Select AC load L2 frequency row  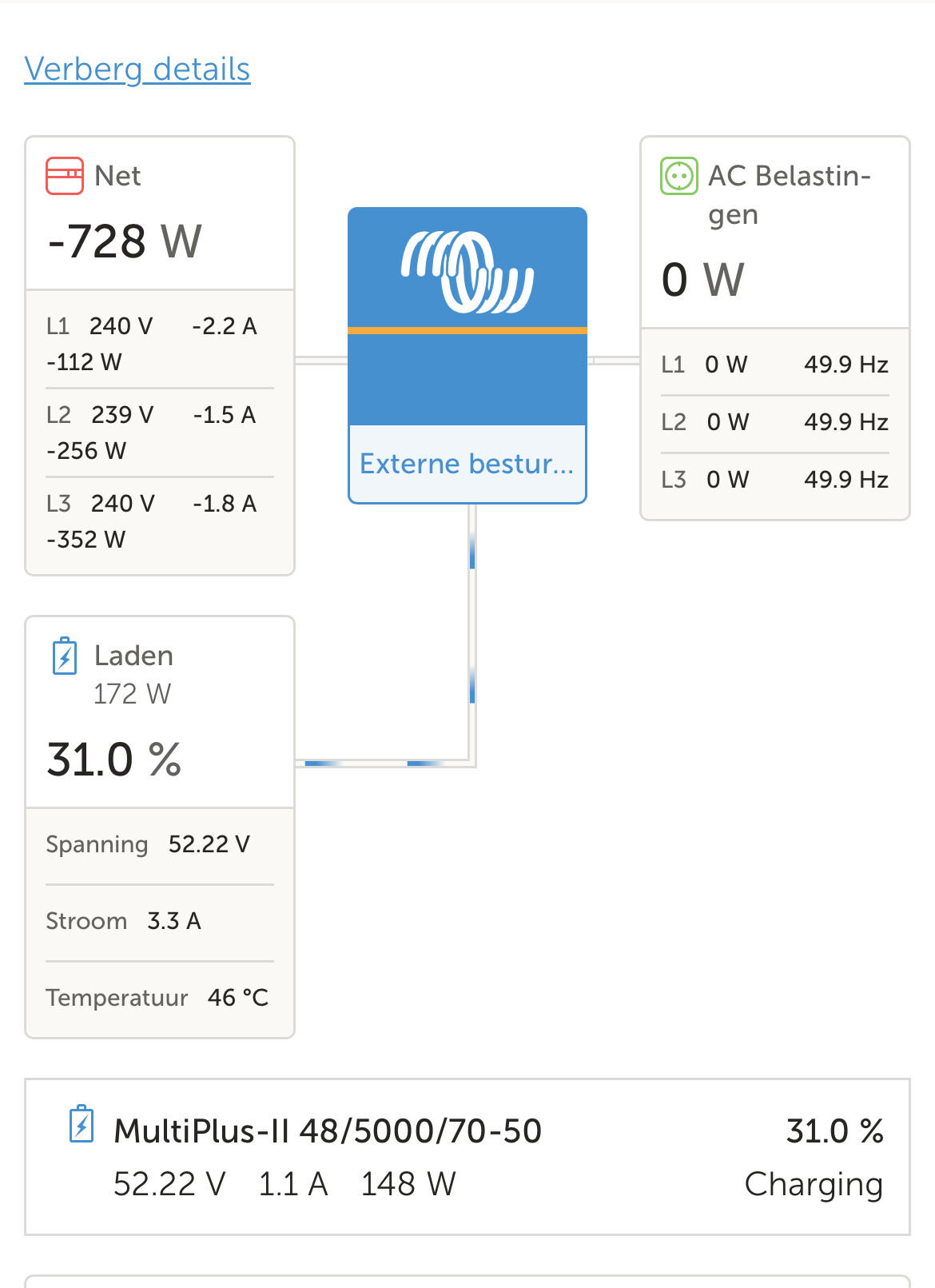click(774, 422)
